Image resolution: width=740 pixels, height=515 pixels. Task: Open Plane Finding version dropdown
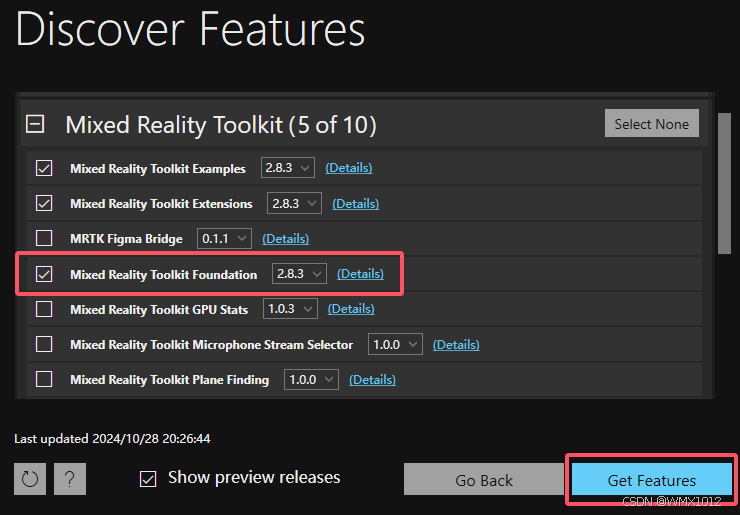311,379
